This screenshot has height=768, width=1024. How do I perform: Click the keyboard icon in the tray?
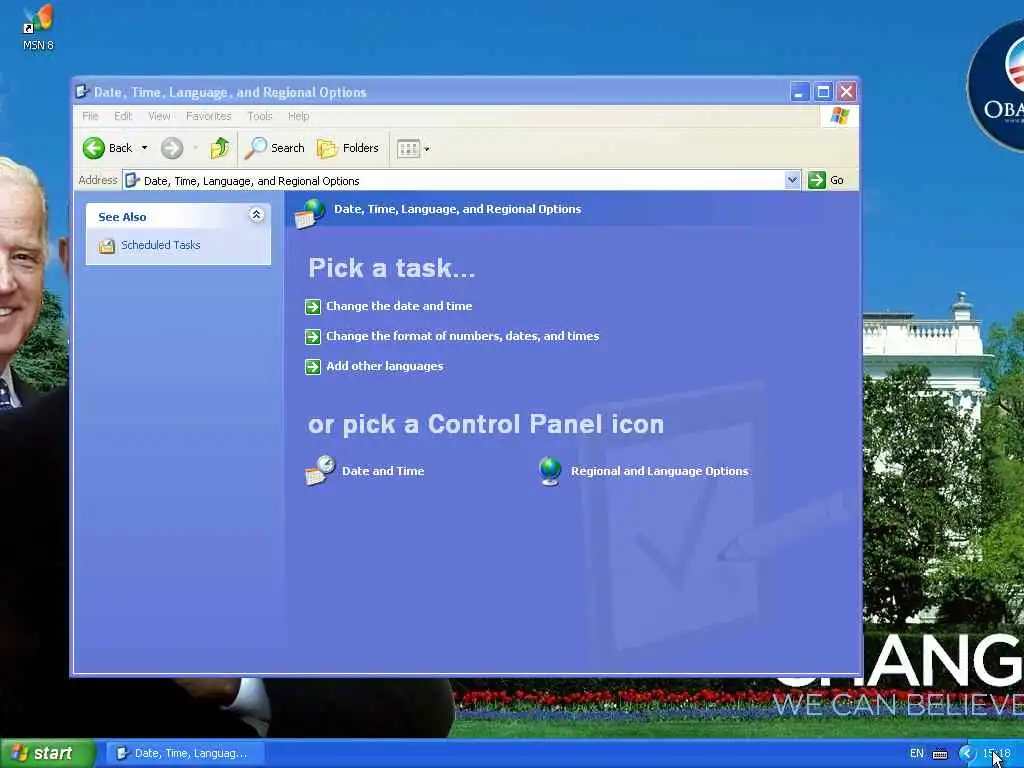[x=940, y=754]
